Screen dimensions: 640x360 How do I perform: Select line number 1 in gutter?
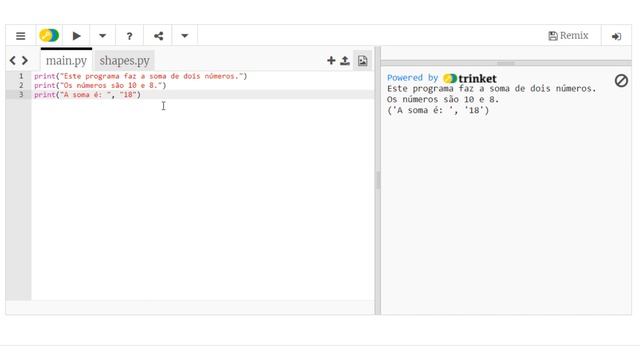(21, 76)
